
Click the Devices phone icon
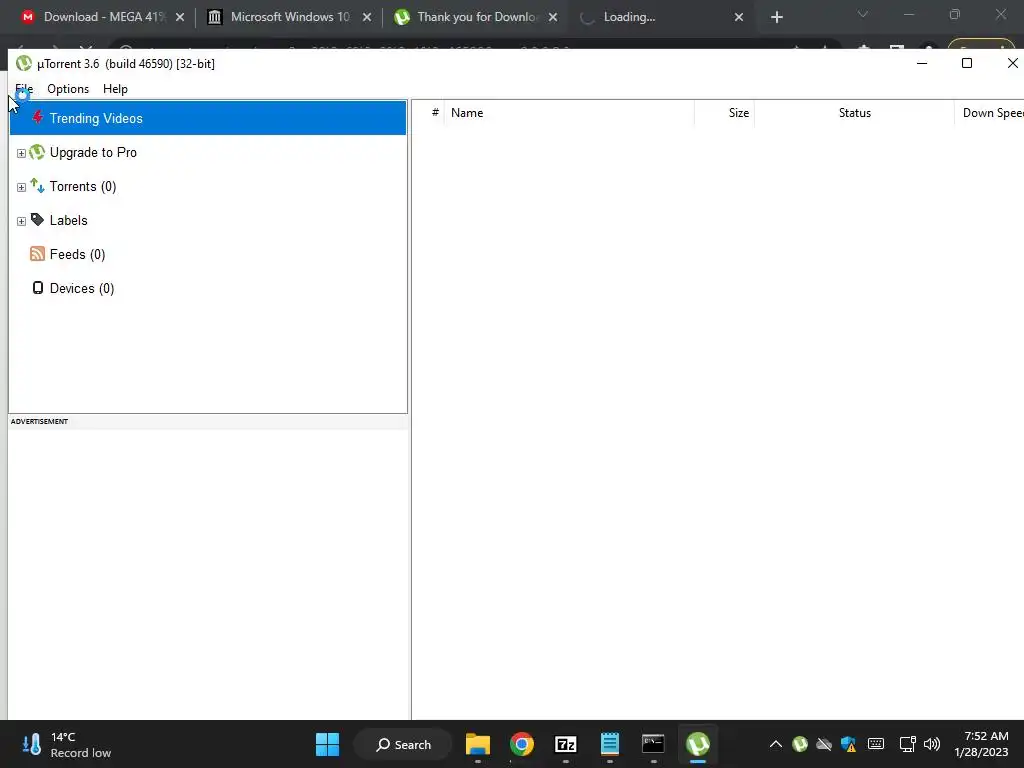(x=38, y=288)
